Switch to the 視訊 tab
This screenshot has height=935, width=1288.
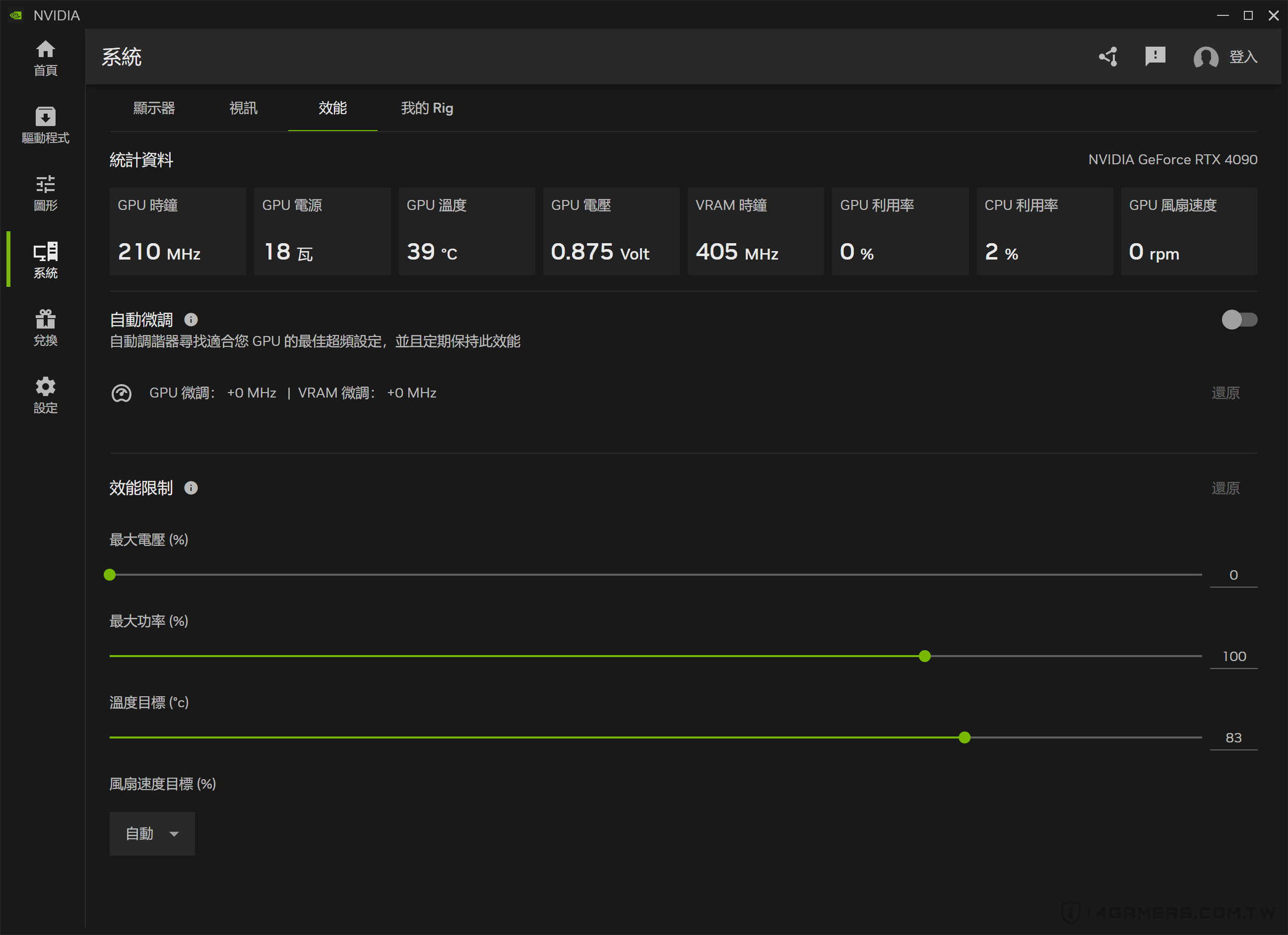click(x=243, y=108)
